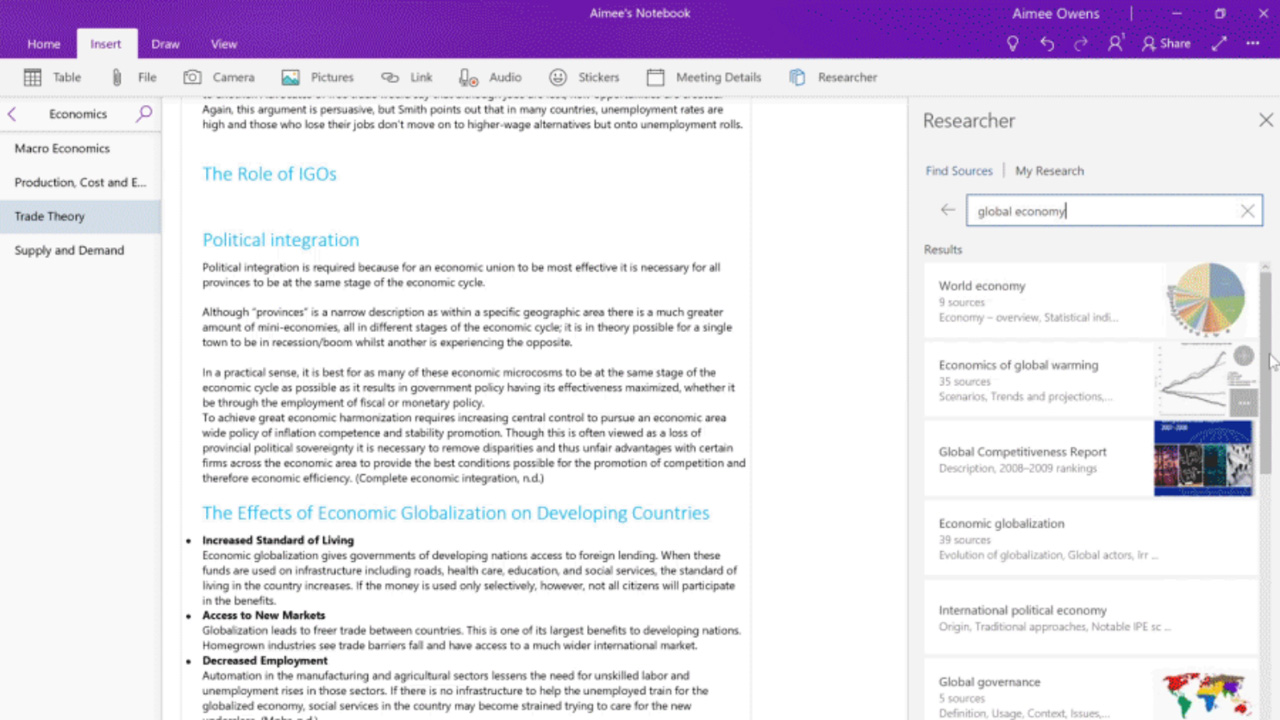Switch to the Find Sources tab
This screenshot has width=1280, height=720.
[959, 171]
